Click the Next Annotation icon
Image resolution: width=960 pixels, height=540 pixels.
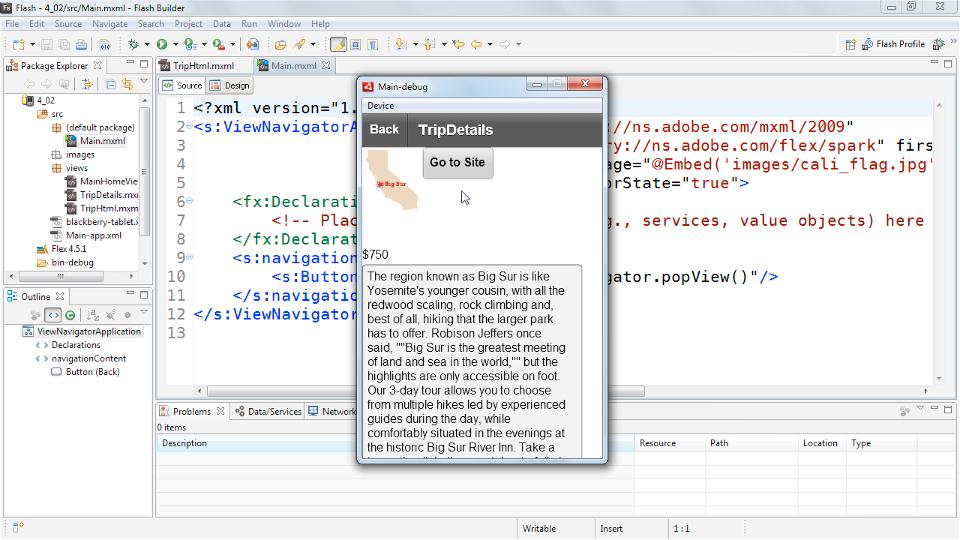point(401,44)
